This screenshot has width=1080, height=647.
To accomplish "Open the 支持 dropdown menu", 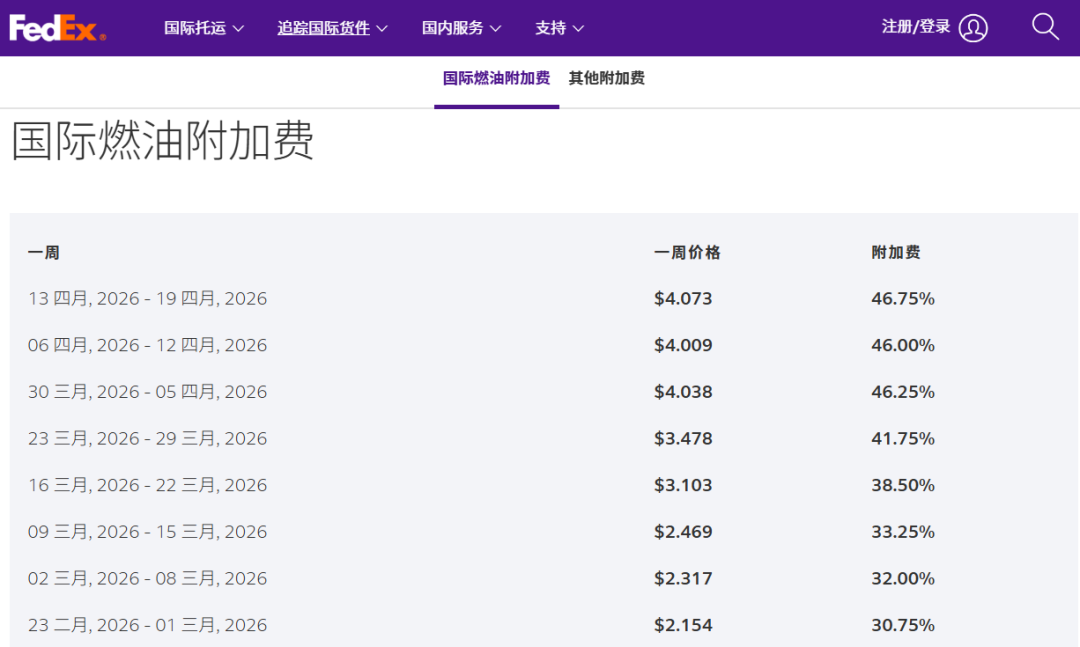I will (559, 28).
